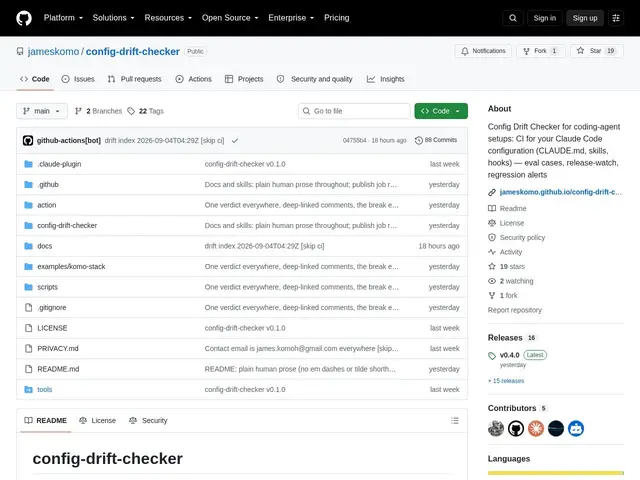Switch to the Actions tab
This screenshot has width=640, height=480.
point(193,79)
